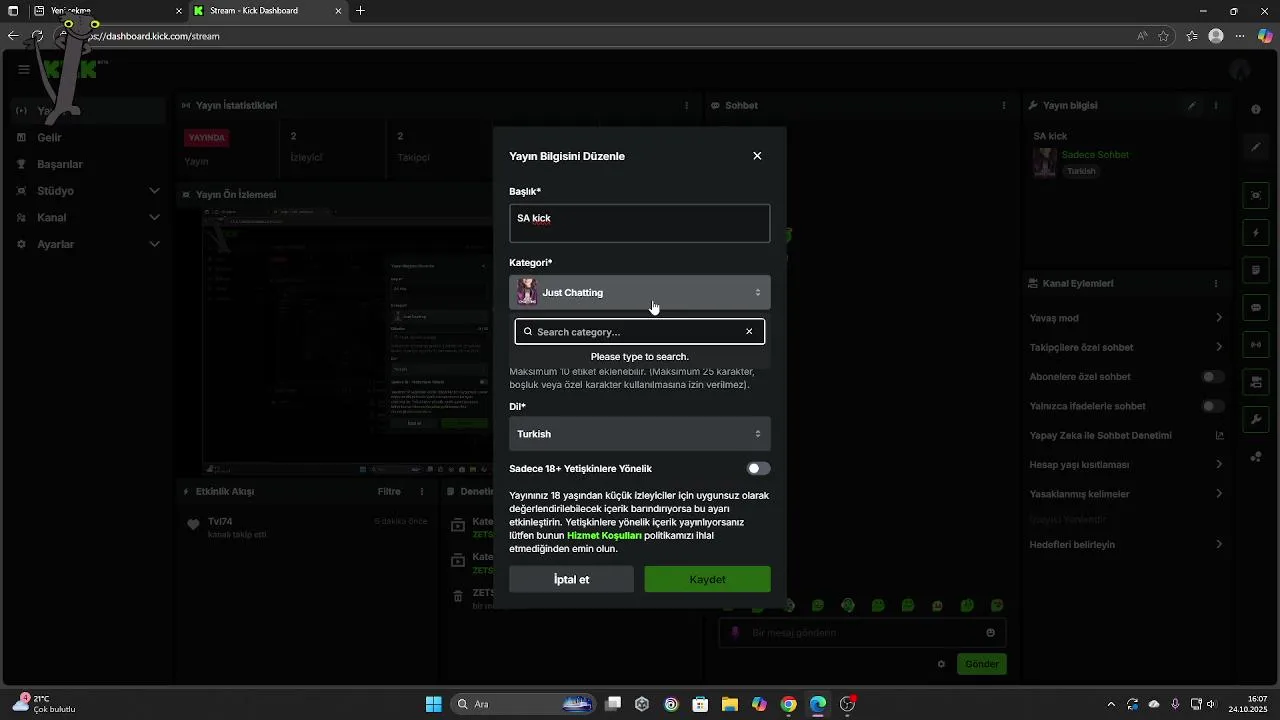Screen dimensions: 1280x720
Task: Click the Sadece Sohbet category link
Action: 1095,155
